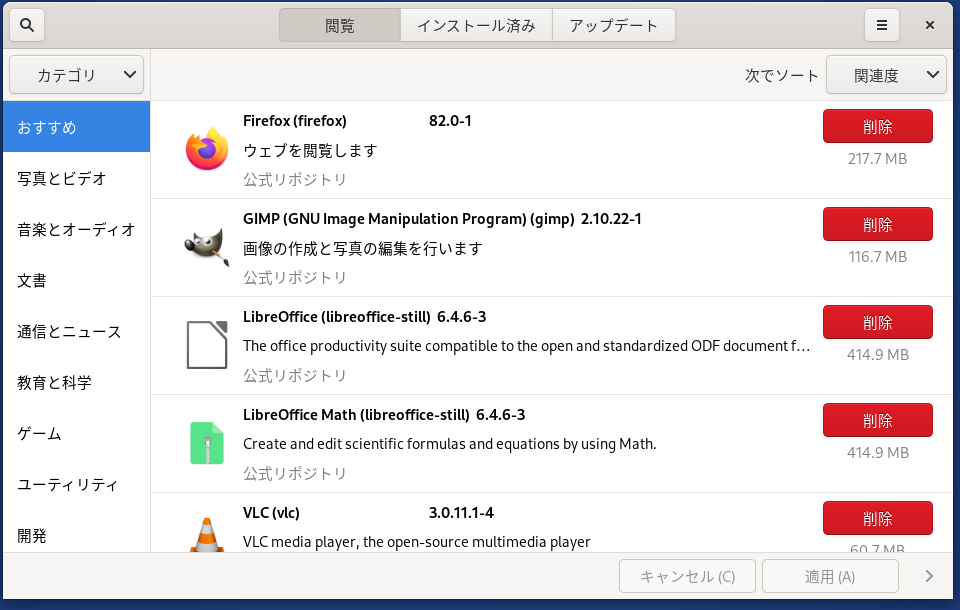The width and height of the screenshot is (960, 610).
Task: Switch to the 閲覧 tab
Action: point(340,25)
